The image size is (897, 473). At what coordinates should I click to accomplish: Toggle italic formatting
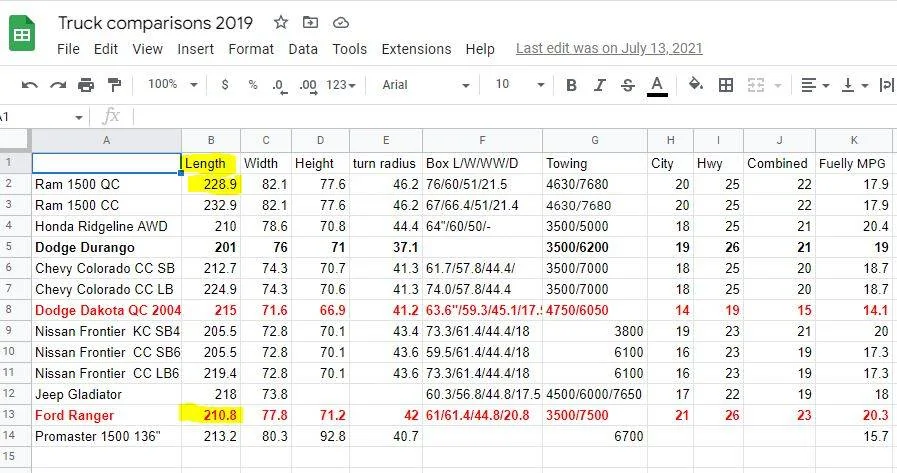(x=599, y=85)
